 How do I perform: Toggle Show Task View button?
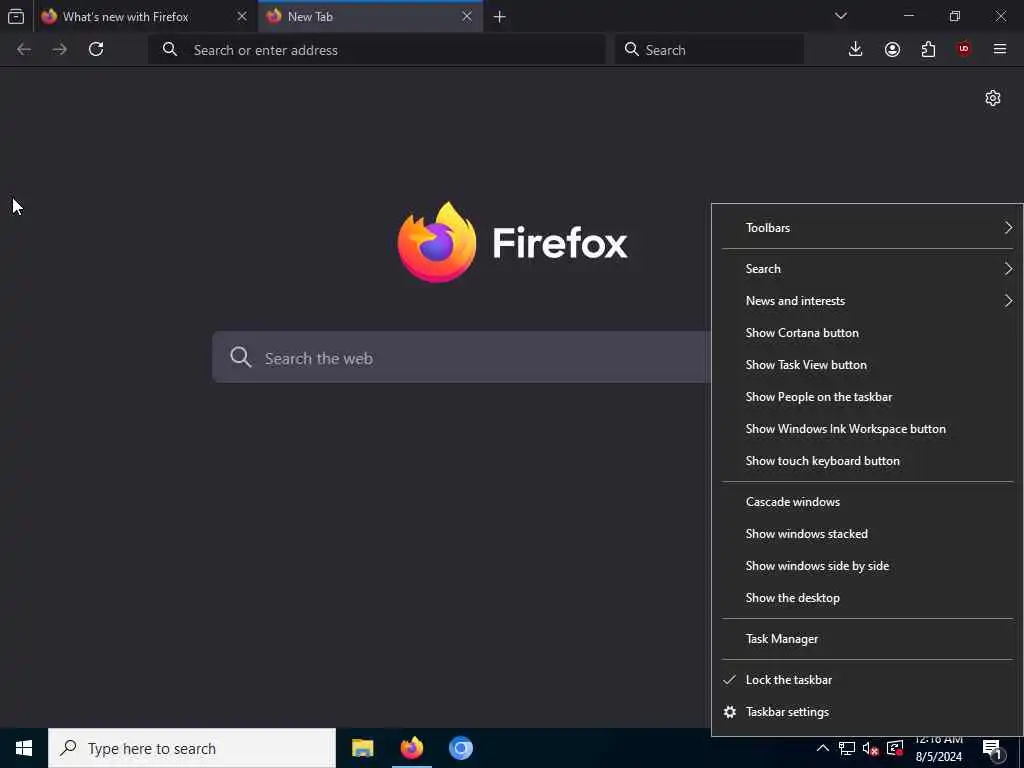tap(867, 365)
